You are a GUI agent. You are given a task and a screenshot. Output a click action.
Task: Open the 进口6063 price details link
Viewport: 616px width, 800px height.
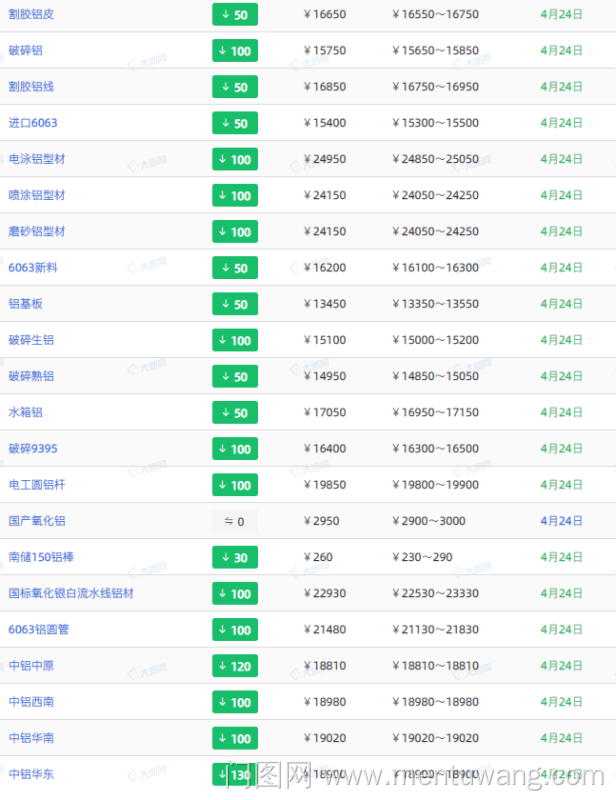33,123
